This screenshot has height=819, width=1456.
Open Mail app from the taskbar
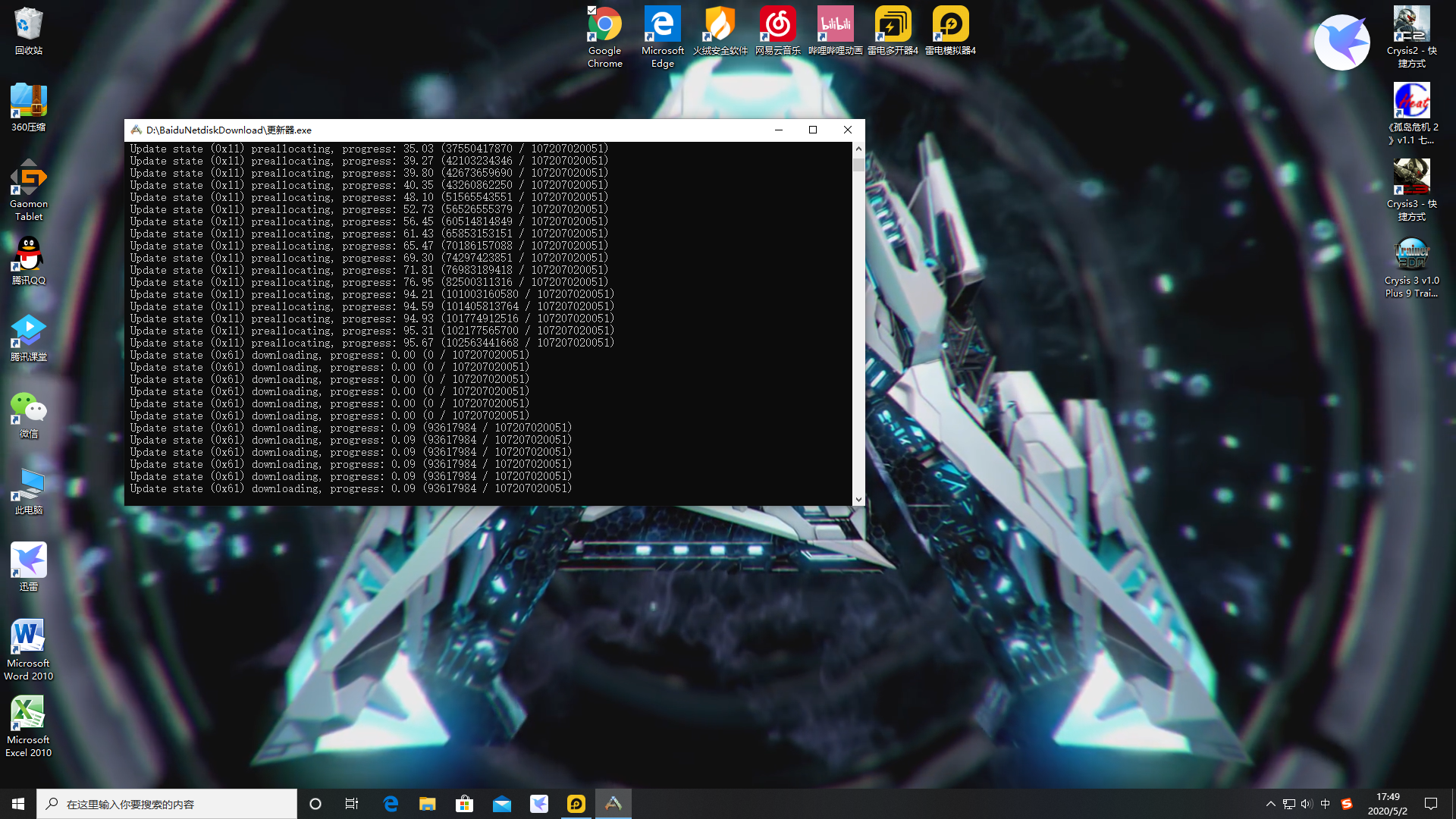(502, 804)
